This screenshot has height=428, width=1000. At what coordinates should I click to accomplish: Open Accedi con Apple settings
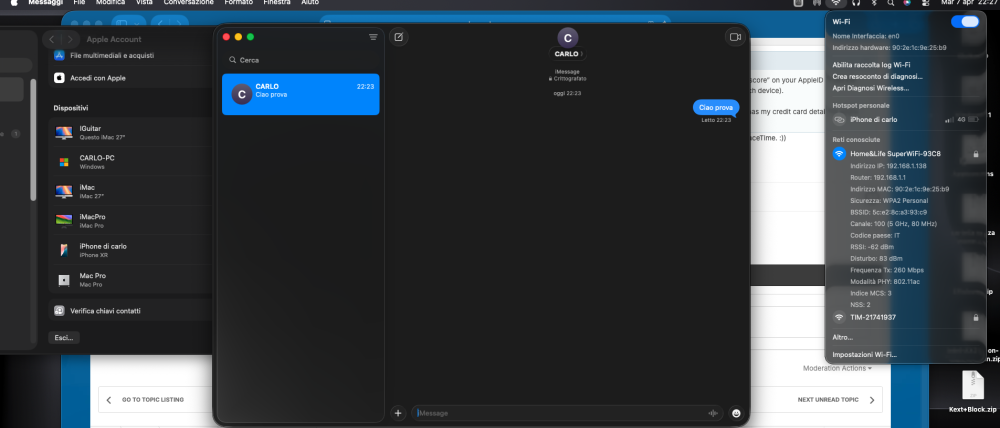[131, 78]
